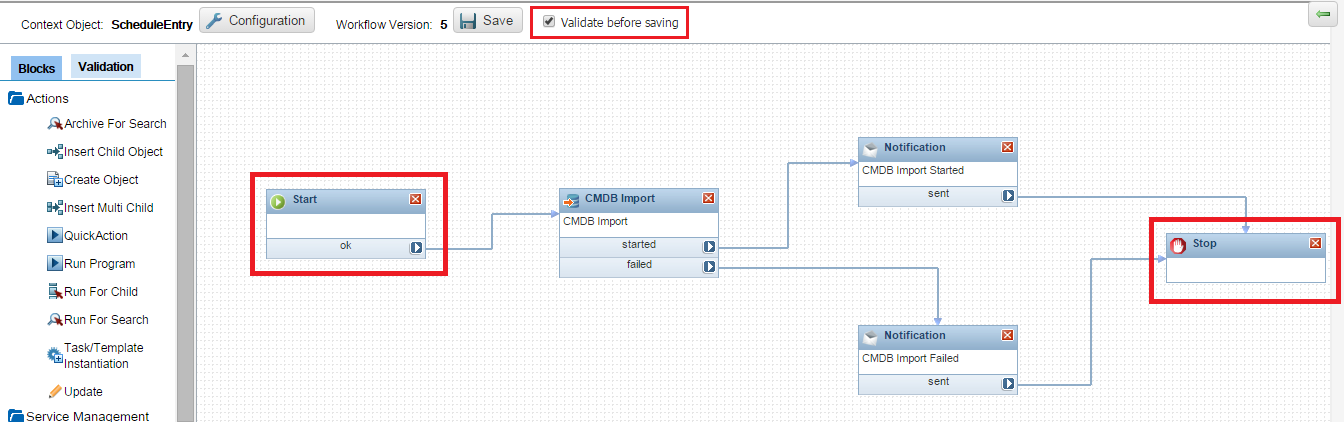Remove the Start block with its red X

pos(416,199)
